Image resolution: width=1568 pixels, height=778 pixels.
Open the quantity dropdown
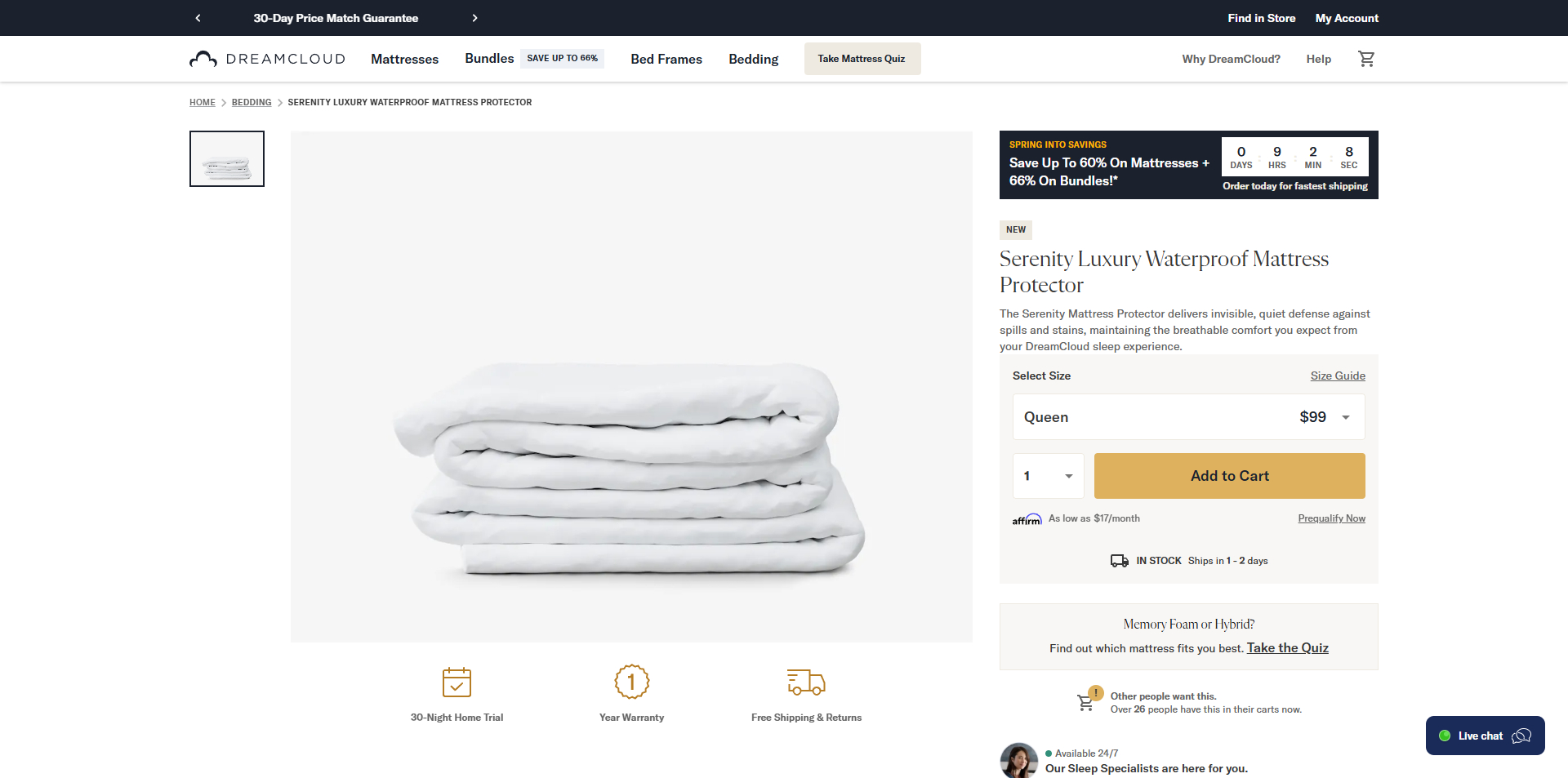pyautogui.click(x=1048, y=475)
